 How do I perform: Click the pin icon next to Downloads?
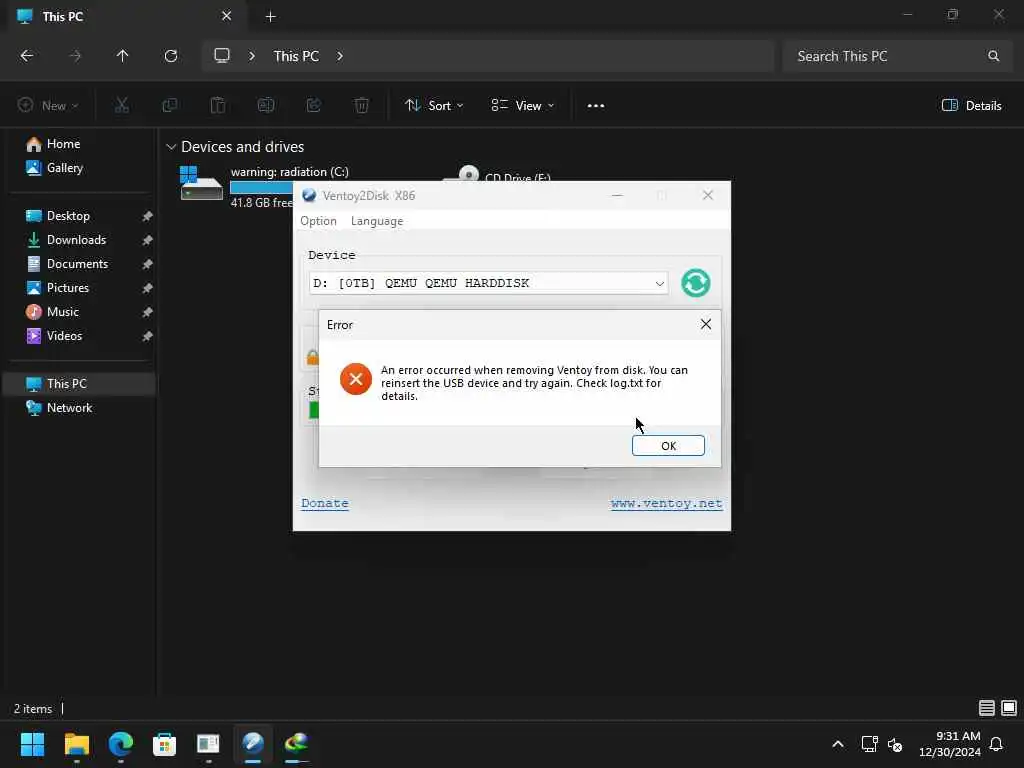coord(147,240)
